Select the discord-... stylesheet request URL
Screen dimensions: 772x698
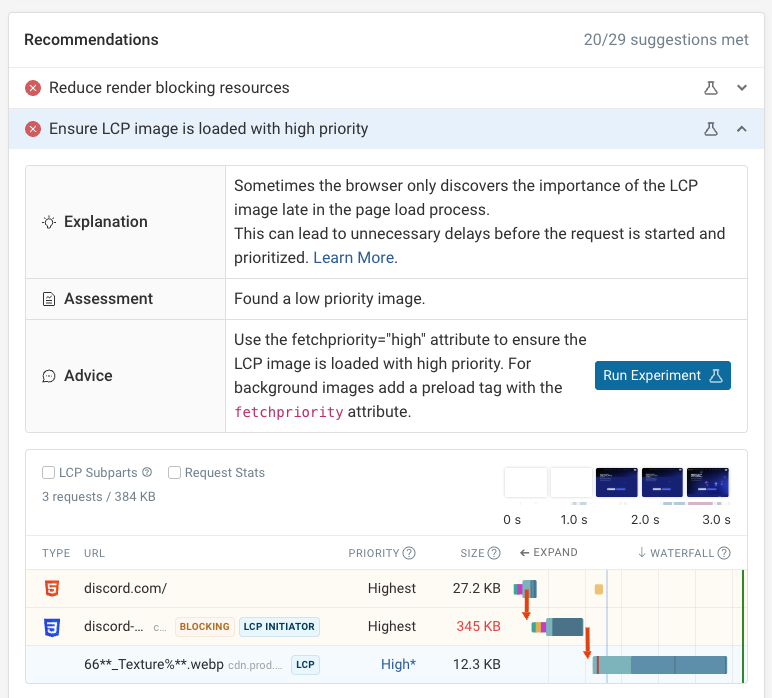[114, 626]
